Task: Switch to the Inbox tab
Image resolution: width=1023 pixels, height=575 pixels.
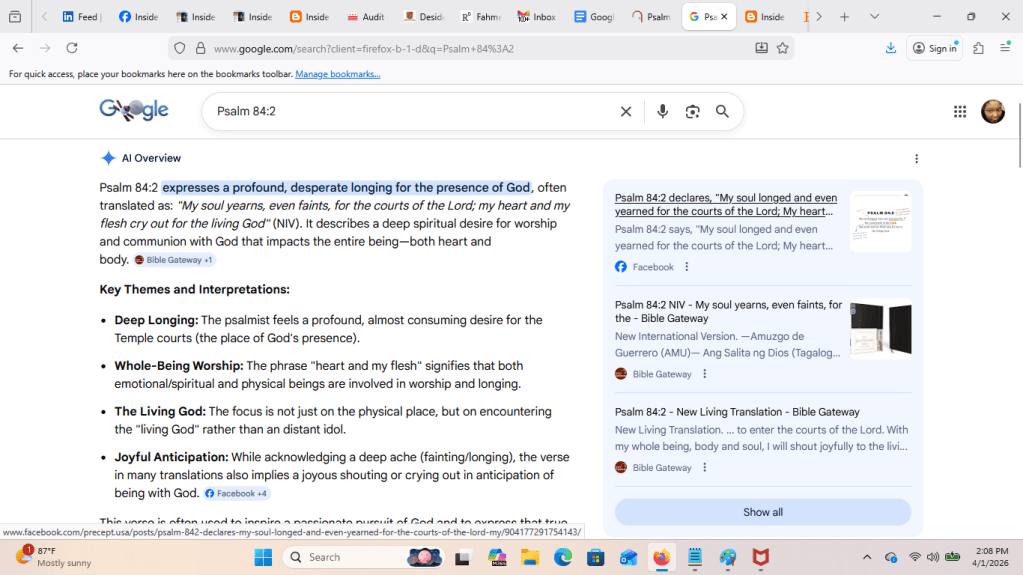Action: point(537,17)
